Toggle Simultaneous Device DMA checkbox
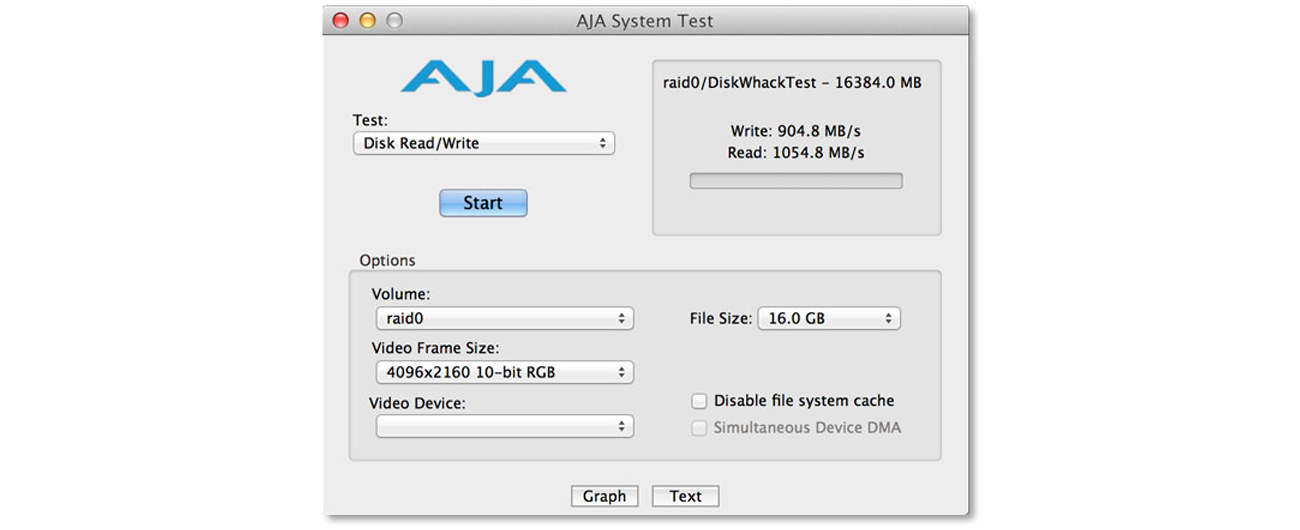This screenshot has width=1300, height=530. click(699, 428)
